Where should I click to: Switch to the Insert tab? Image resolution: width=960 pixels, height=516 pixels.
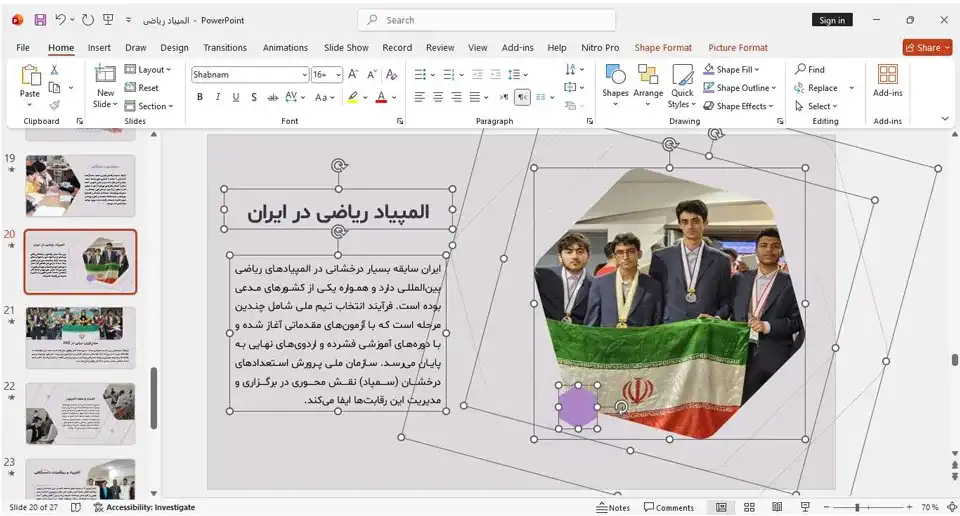[x=99, y=48]
